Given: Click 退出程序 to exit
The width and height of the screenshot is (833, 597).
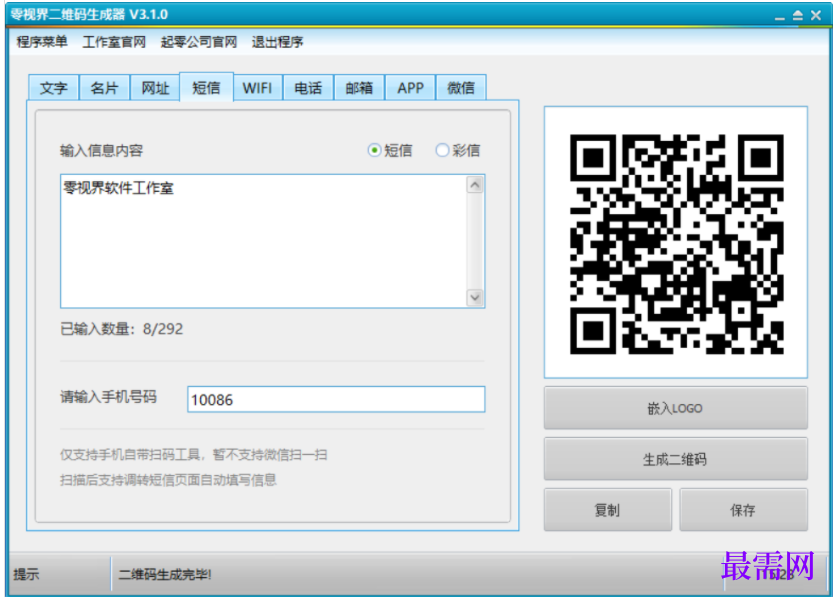Looking at the screenshot, I should (x=277, y=41).
